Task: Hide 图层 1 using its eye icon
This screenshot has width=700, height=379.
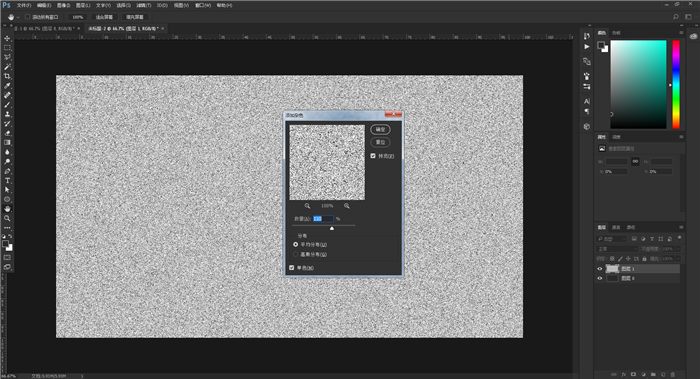Action: pyautogui.click(x=600, y=269)
